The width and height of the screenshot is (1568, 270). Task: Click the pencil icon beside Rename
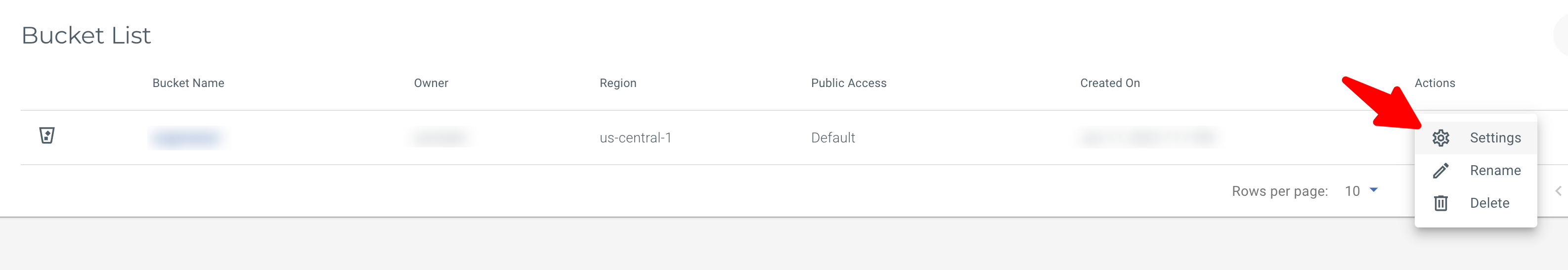[1440, 171]
